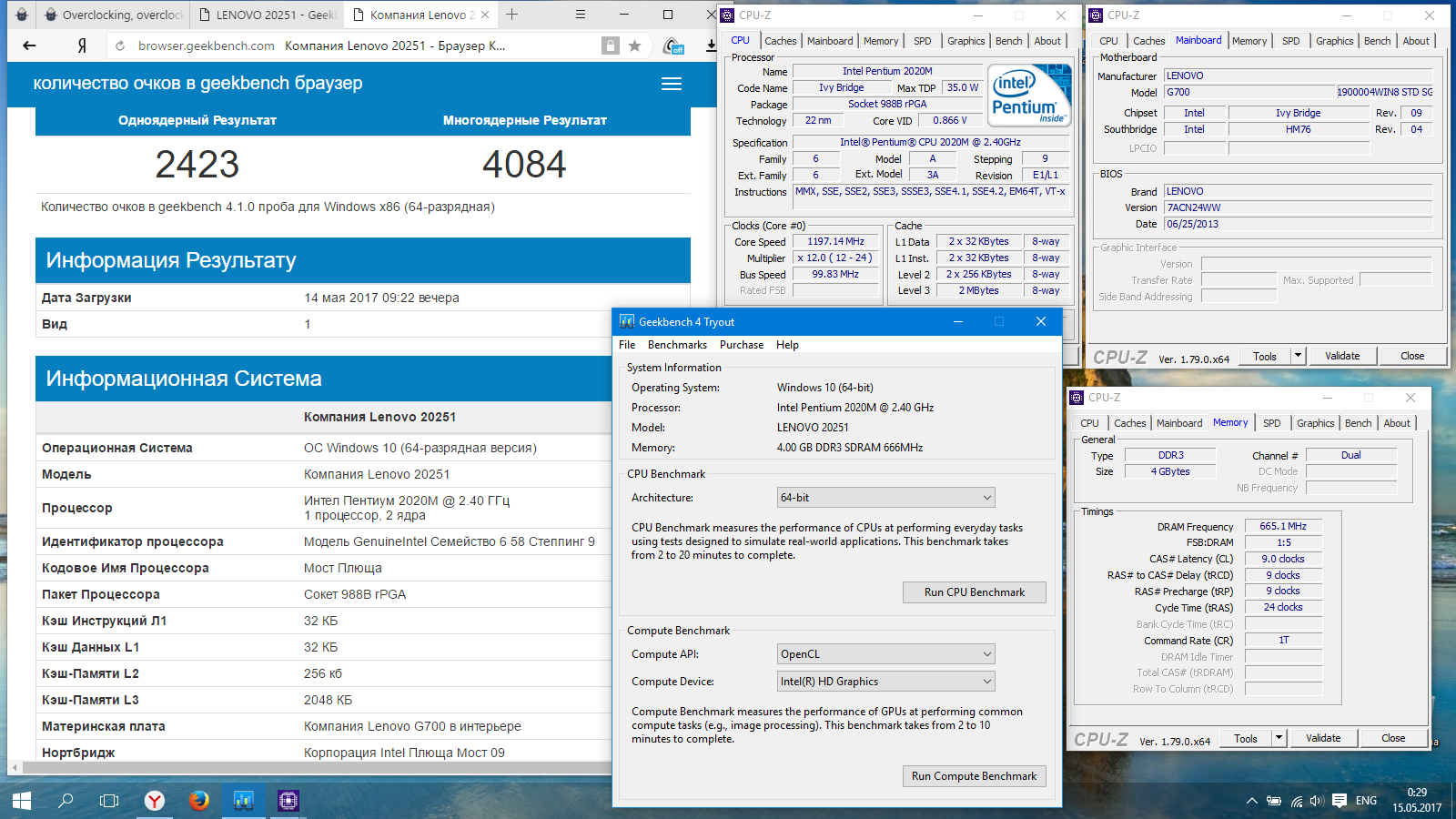Switch to the 'Overclocking, overclock' tab
This screenshot has width=1456, height=819.
point(116,15)
